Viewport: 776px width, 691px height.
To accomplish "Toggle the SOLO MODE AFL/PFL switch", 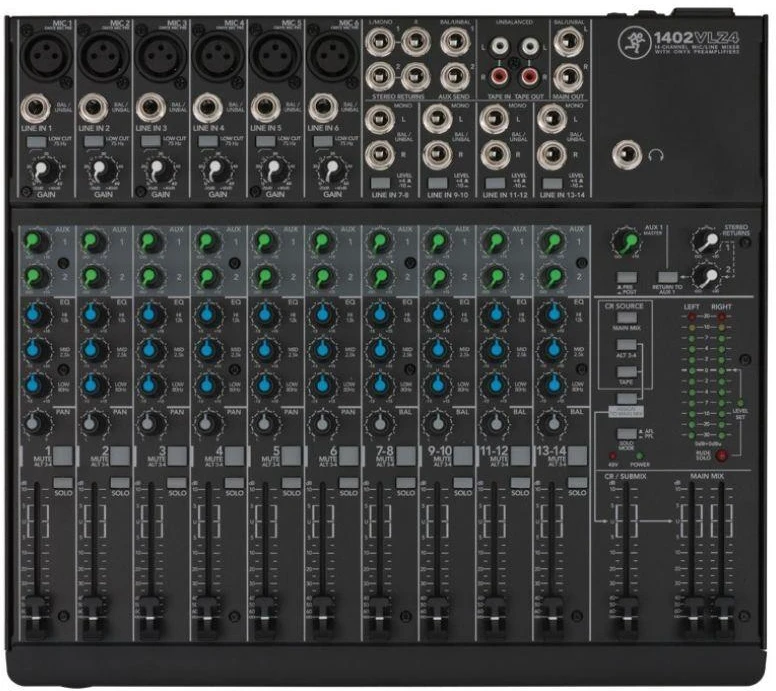I will (627, 434).
